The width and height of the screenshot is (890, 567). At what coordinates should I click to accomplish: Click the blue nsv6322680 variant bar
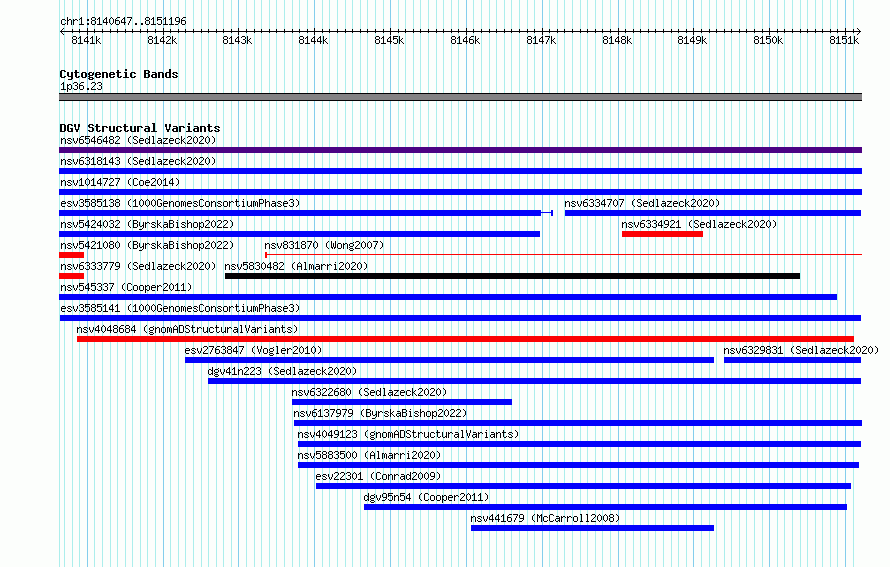(402, 402)
